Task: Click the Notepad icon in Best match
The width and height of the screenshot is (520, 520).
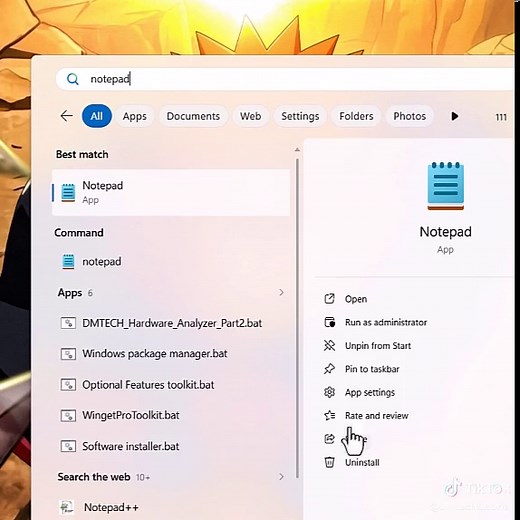Action: tap(68, 192)
